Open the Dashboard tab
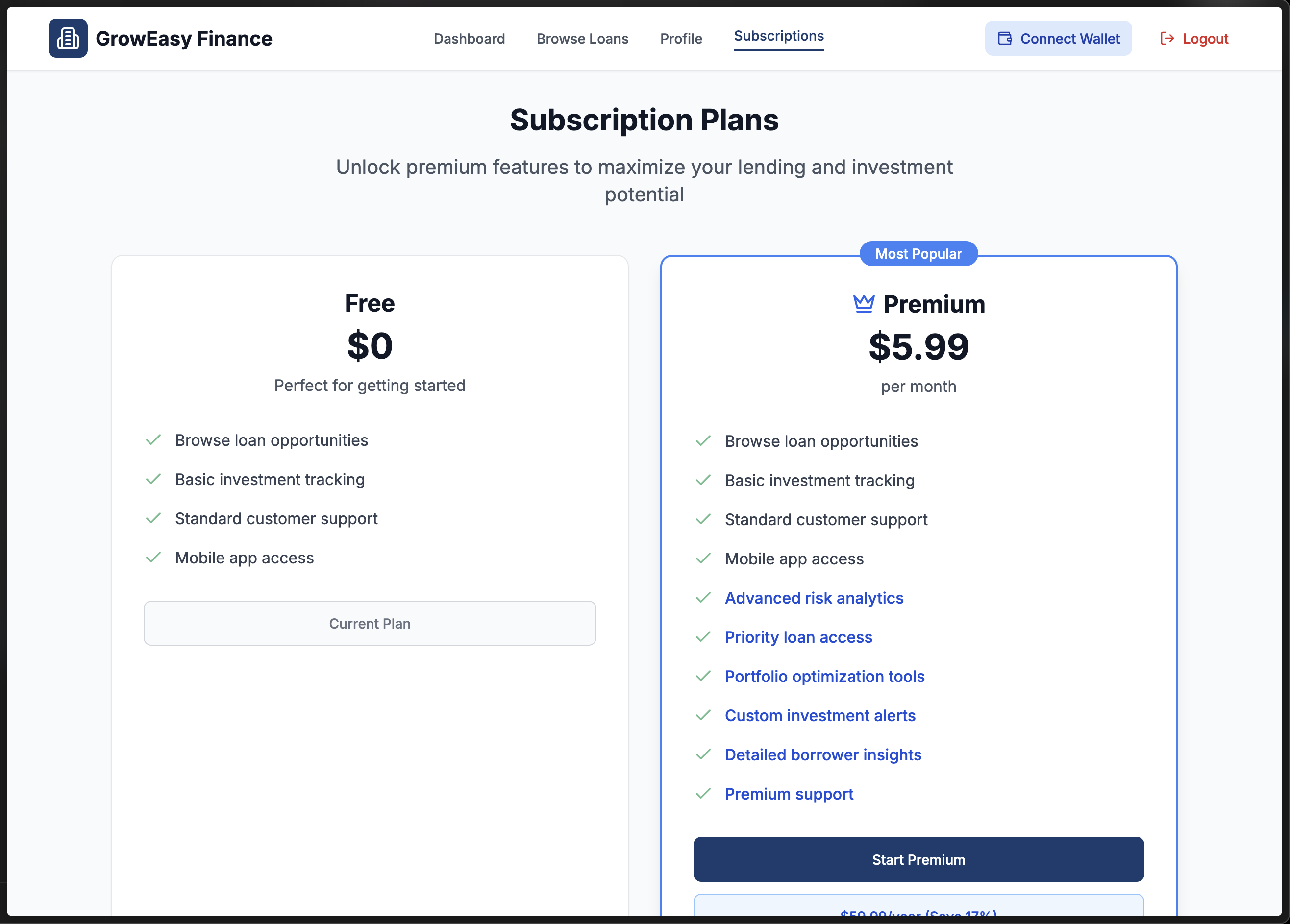 click(x=469, y=39)
